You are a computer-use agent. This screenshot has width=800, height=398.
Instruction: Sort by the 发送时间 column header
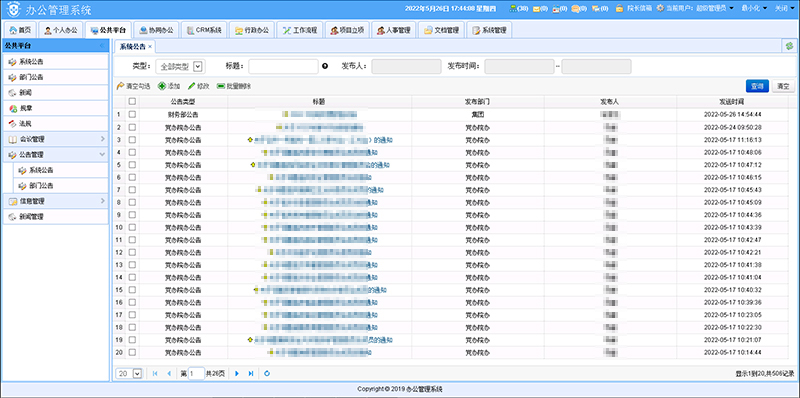pos(732,102)
